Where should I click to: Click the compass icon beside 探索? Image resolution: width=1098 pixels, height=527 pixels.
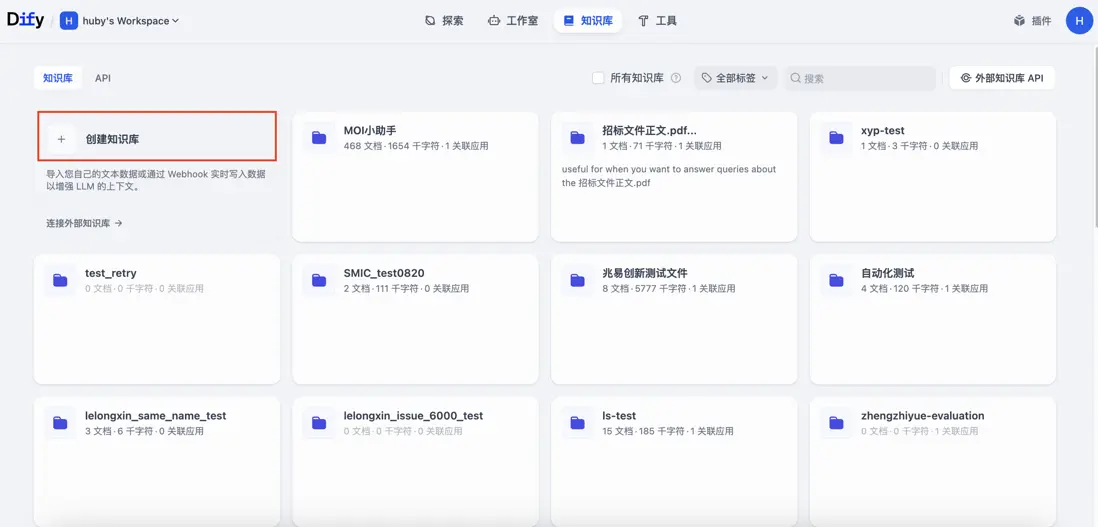430,21
